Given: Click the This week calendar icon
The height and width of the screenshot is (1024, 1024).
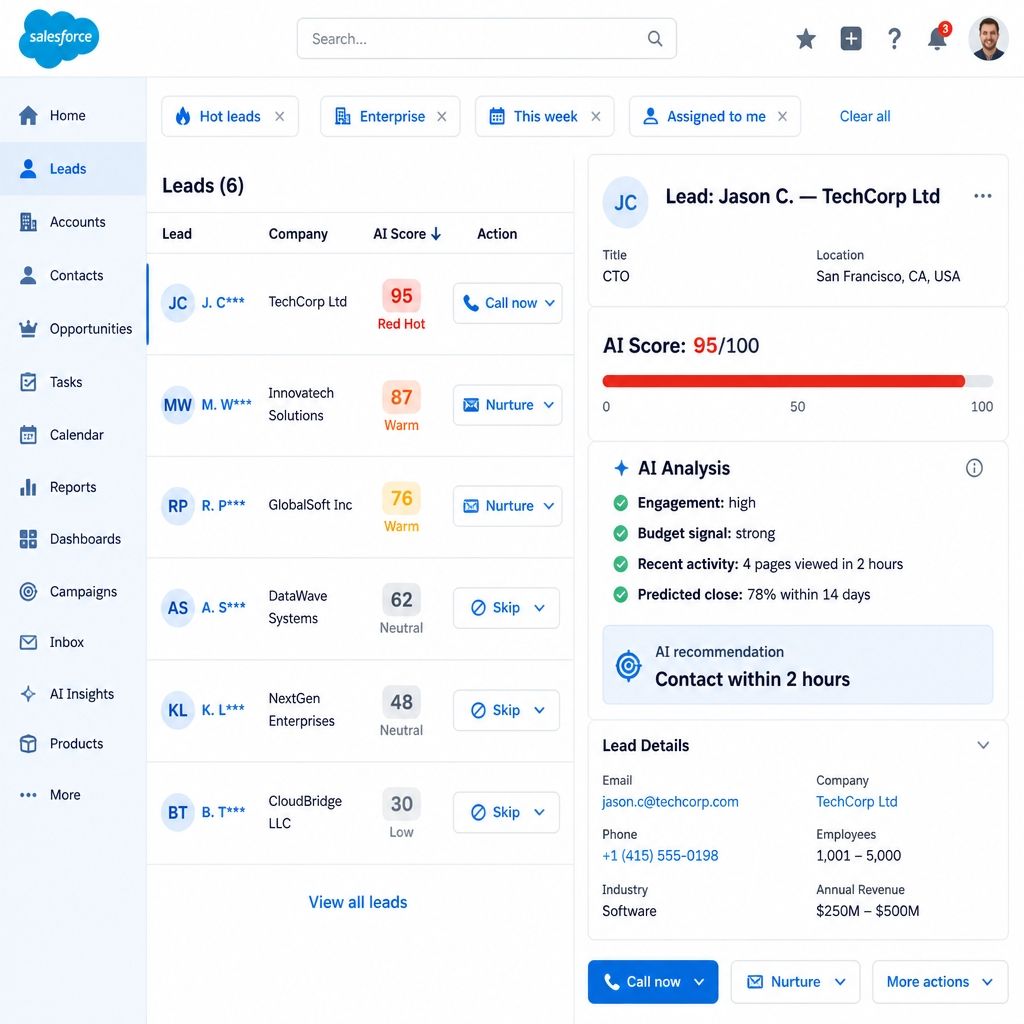Looking at the screenshot, I should coord(497,116).
